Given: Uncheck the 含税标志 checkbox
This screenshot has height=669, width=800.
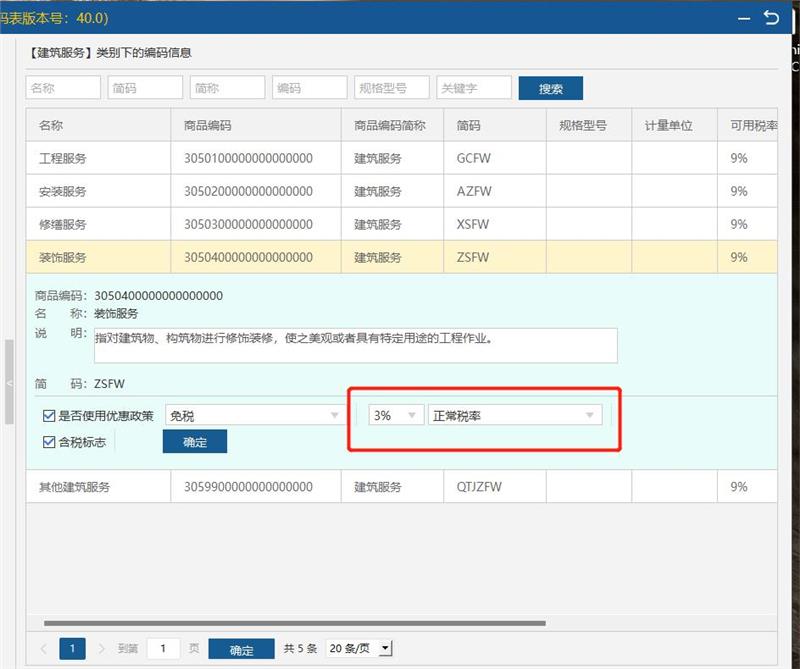Looking at the screenshot, I should [x=49, y=441].
